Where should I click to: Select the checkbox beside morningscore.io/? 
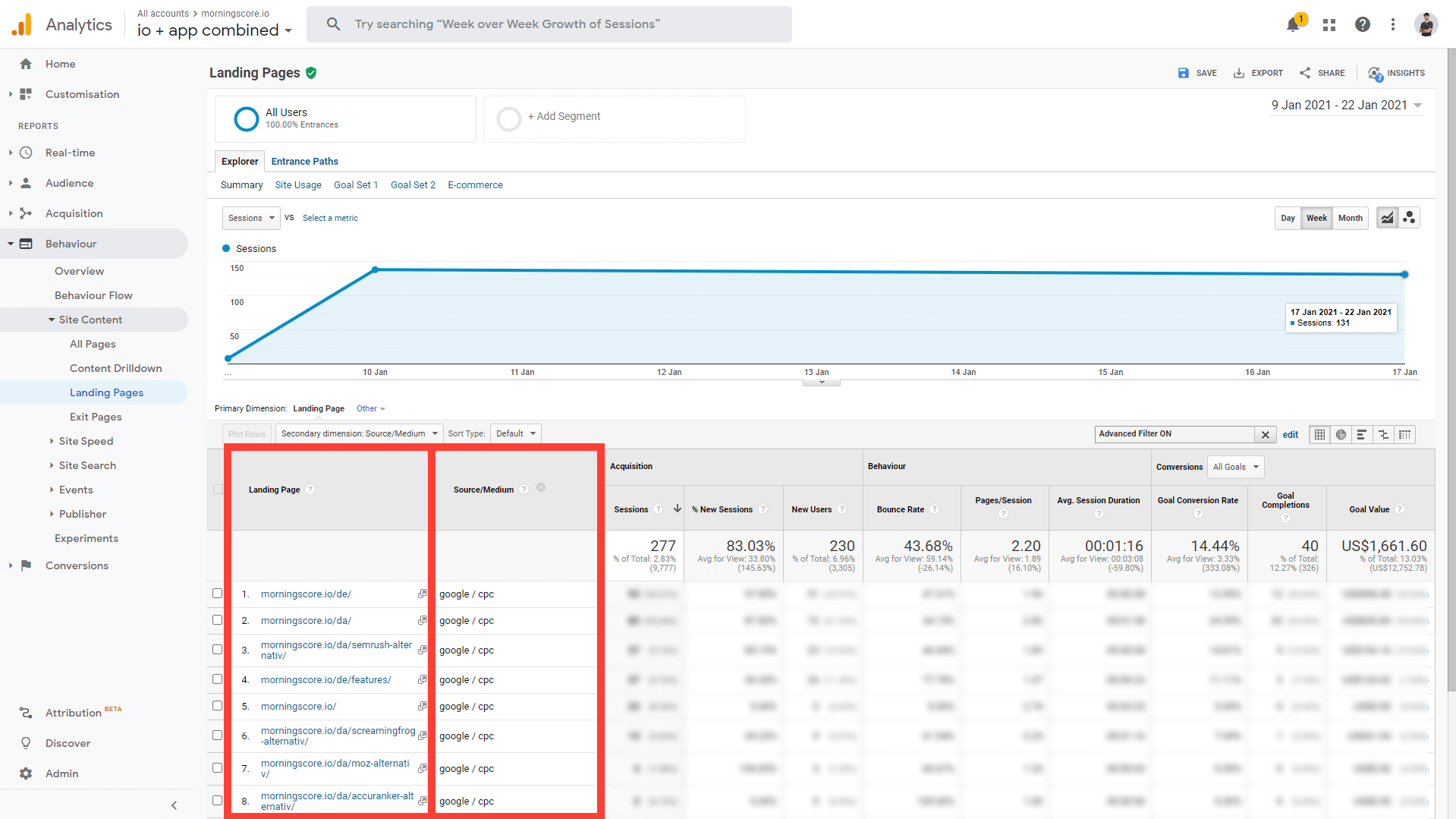point(217,706)
